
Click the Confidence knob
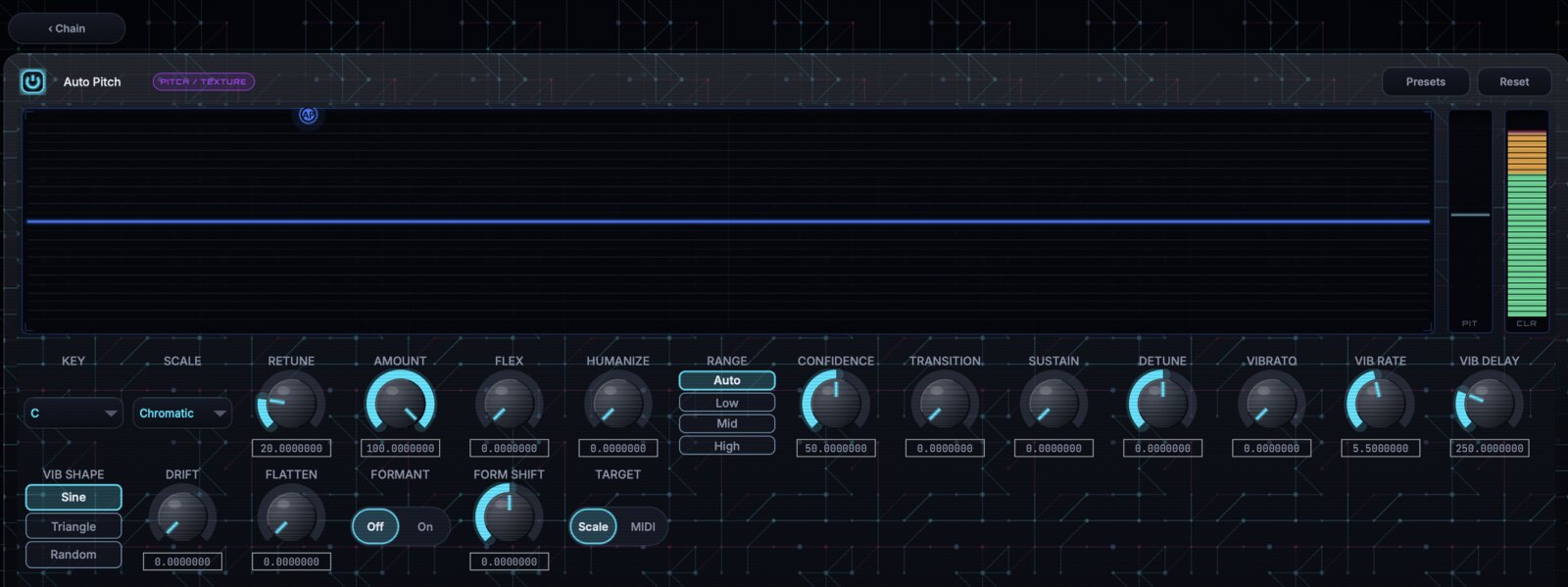click(x=836, y=403)
